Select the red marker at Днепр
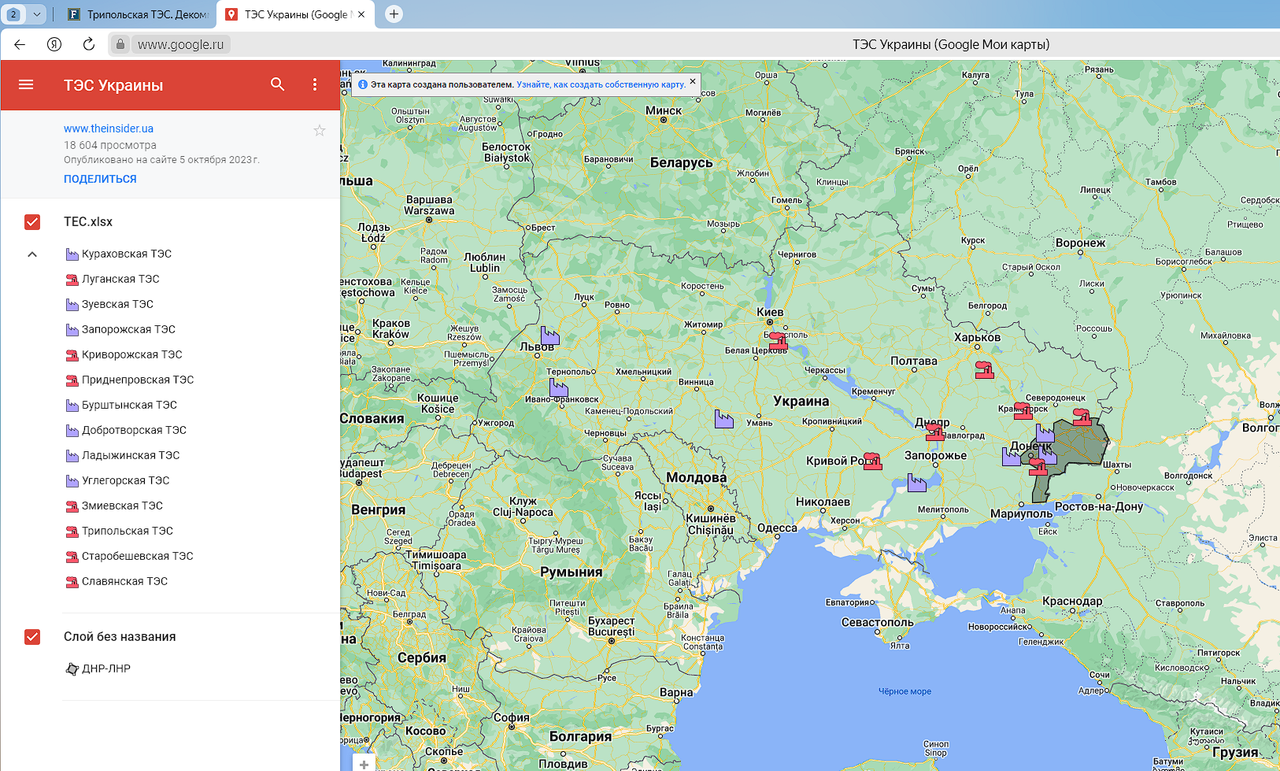The width and height of the screenshot is (1280, 771). point(935,431)
